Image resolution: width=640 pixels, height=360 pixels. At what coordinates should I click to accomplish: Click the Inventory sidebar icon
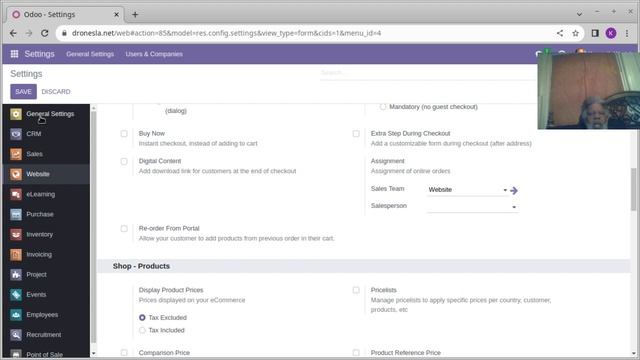pos(16,234)
